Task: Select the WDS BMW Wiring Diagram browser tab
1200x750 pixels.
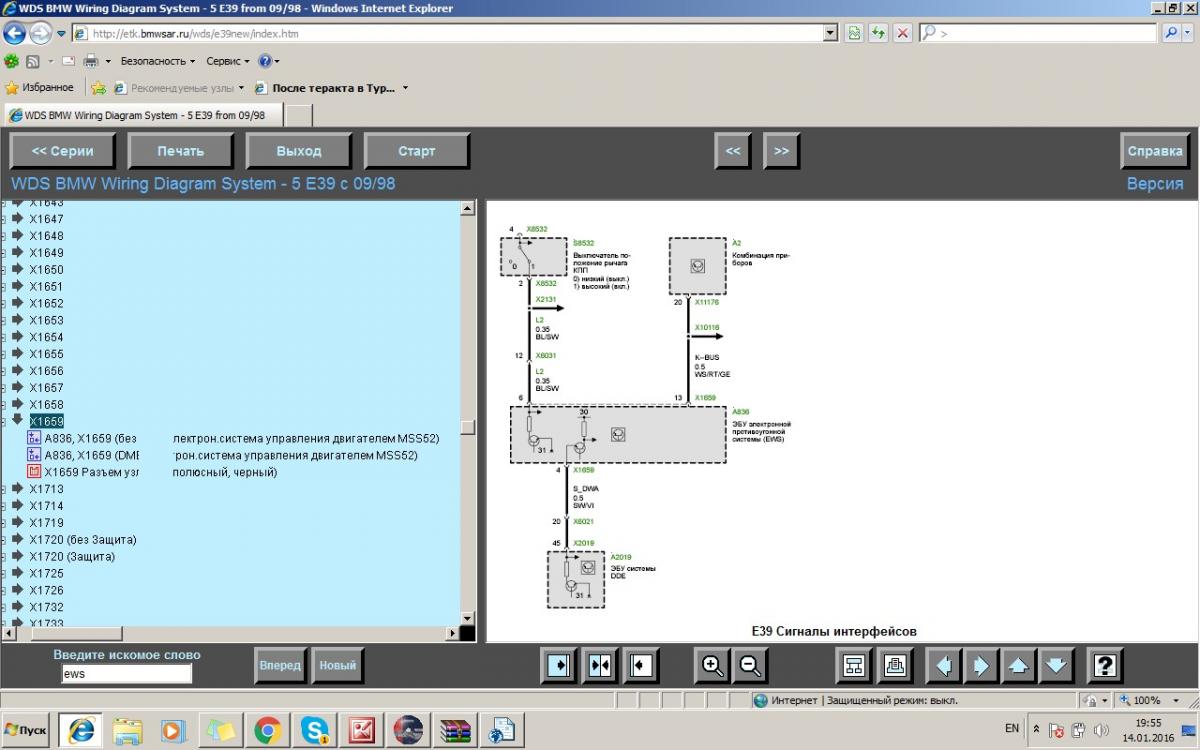Action: coord(144,115)
